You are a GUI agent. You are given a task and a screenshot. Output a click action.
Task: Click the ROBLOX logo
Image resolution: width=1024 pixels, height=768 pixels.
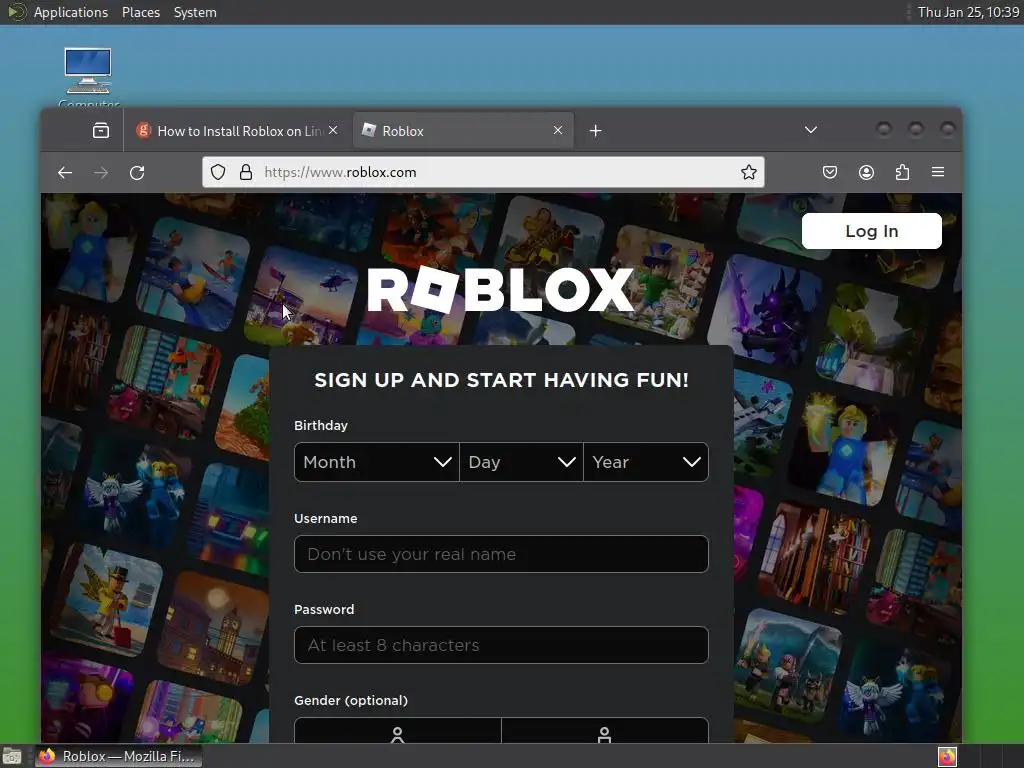tap(501, 290)
